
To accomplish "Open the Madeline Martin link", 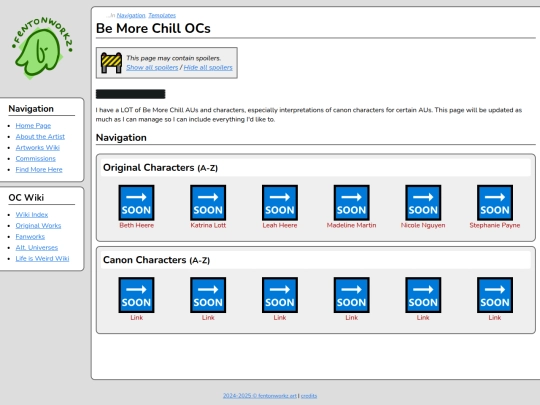I will point(351,225).
